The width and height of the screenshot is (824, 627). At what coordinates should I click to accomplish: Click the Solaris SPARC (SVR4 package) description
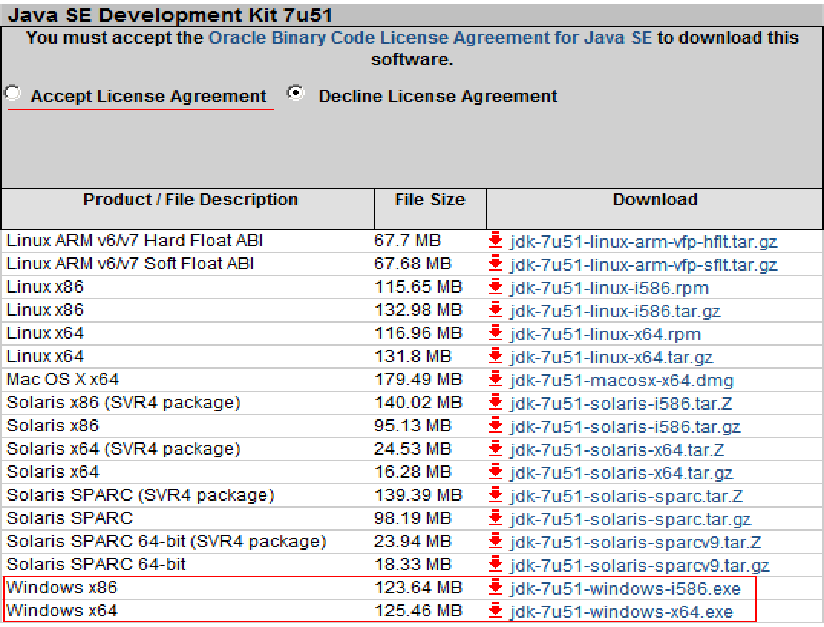(x=140, y=495)
